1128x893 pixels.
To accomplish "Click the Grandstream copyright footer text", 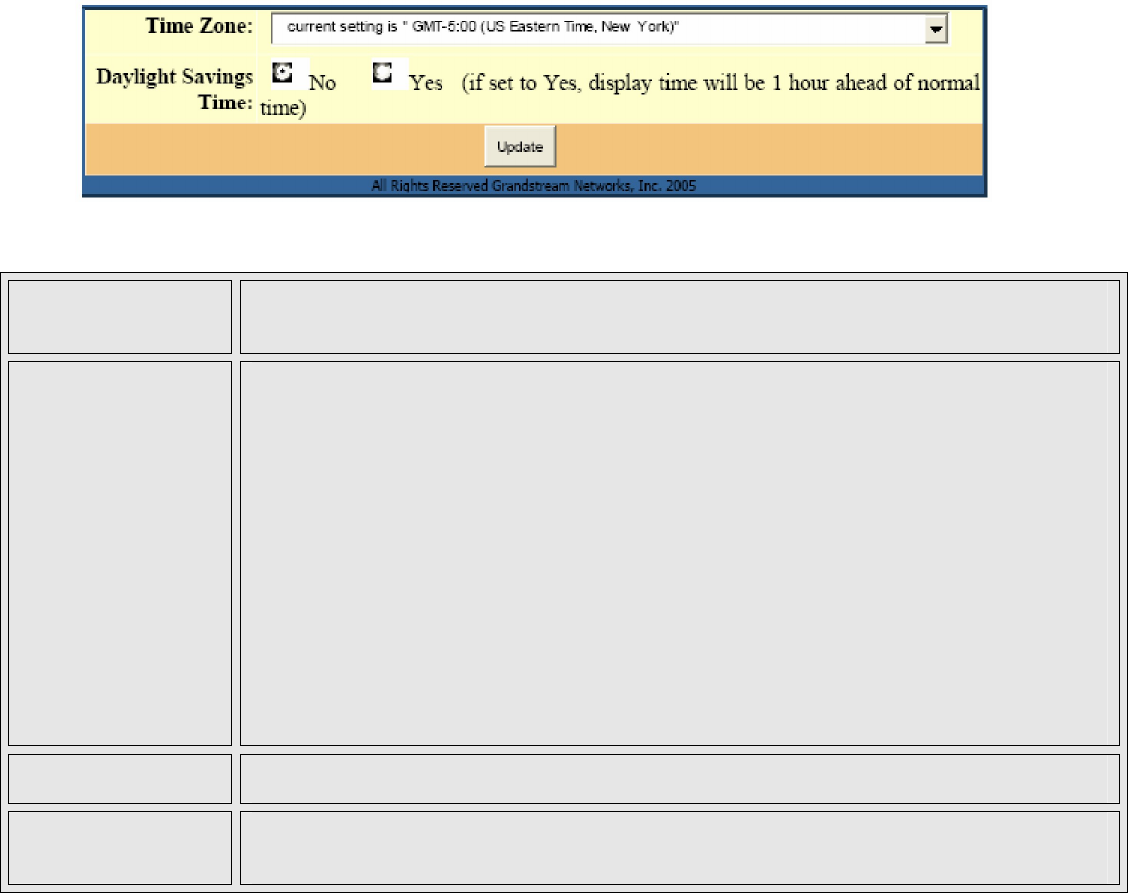I will point(534,186).
